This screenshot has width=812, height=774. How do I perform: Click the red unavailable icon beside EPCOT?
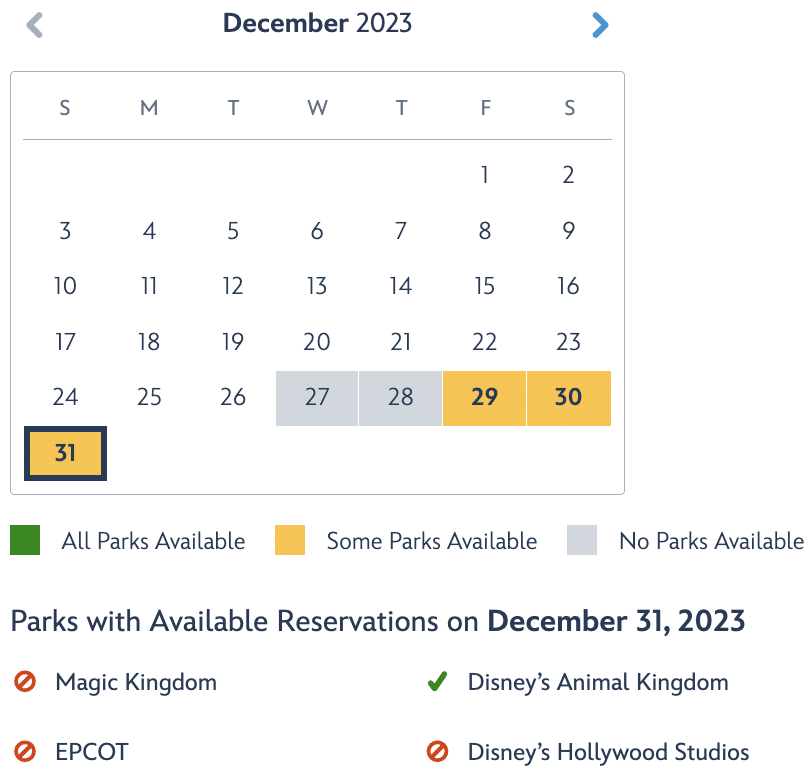pyautogui.click(x=25, y=751)
